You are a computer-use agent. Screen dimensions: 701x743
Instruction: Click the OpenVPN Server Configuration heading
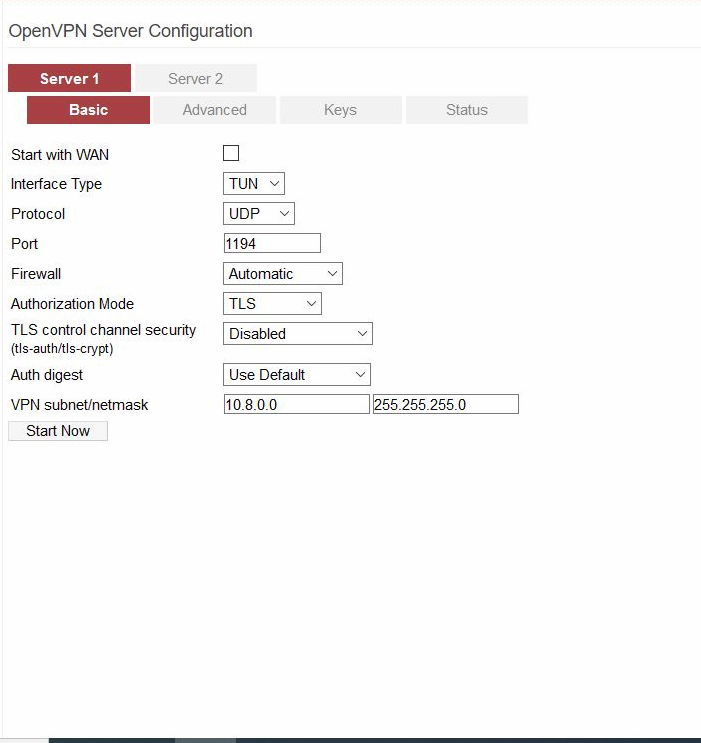(130, 31)
